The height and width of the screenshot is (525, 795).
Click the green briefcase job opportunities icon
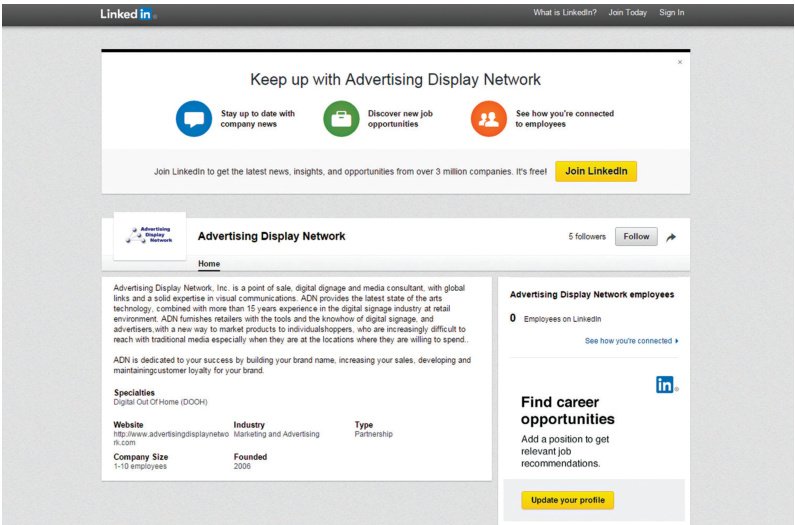tap(341, 119)
